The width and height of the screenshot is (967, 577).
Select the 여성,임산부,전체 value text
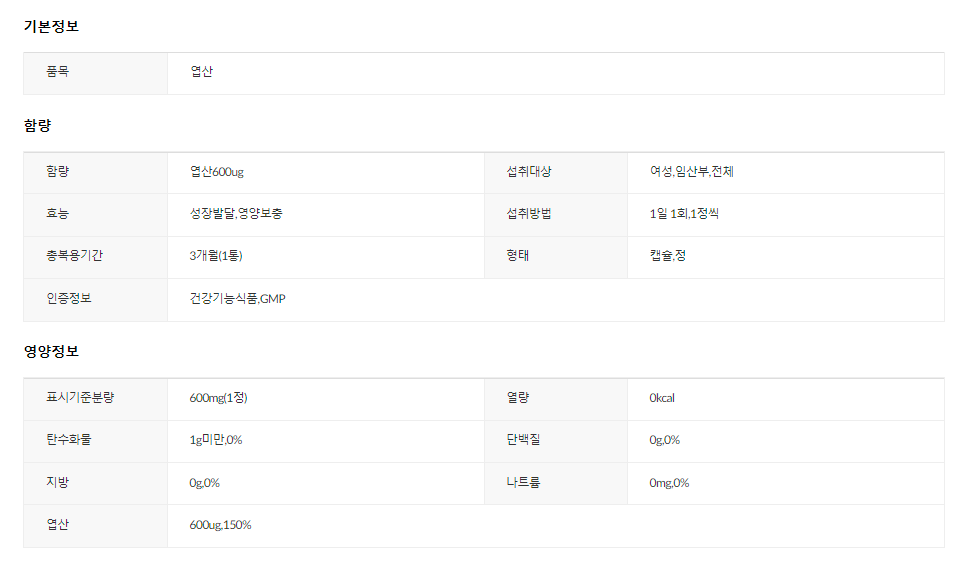[x=692, y=172]
